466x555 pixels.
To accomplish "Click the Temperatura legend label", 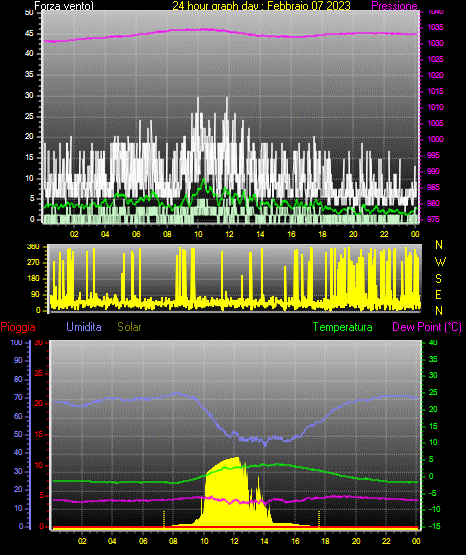I will tap(343, 327).
